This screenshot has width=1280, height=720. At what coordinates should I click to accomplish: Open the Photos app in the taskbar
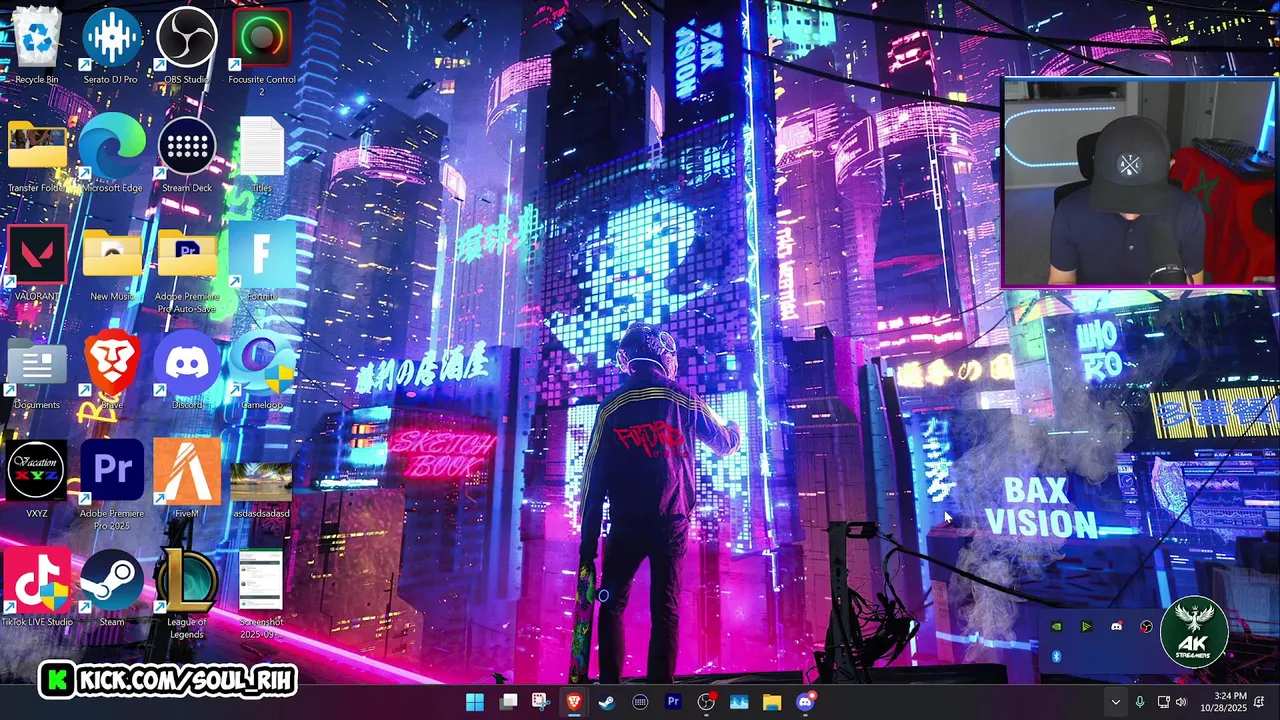(x=739, y=702)
